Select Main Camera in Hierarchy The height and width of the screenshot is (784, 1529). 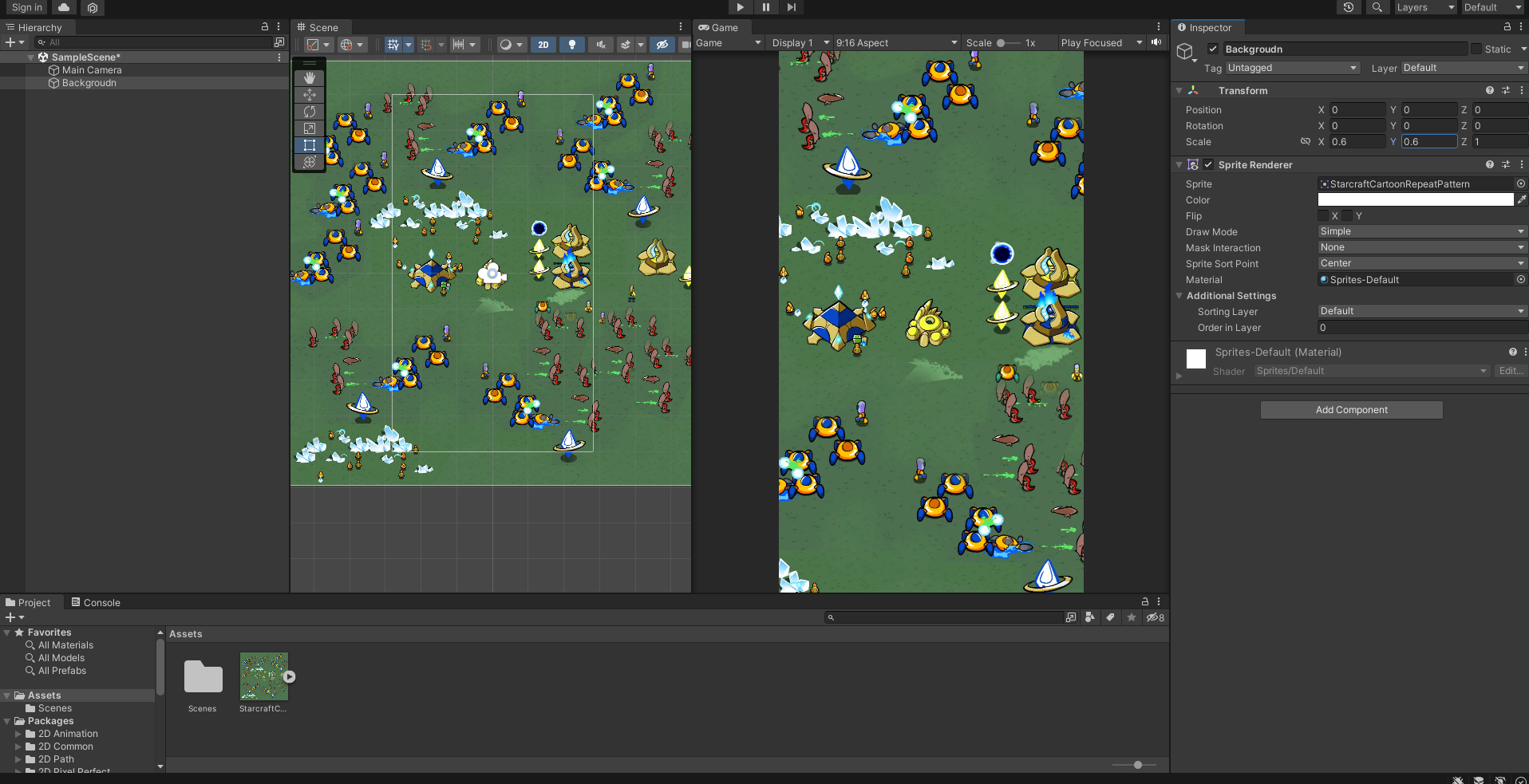pyautogui.click(x=92, y=70)
